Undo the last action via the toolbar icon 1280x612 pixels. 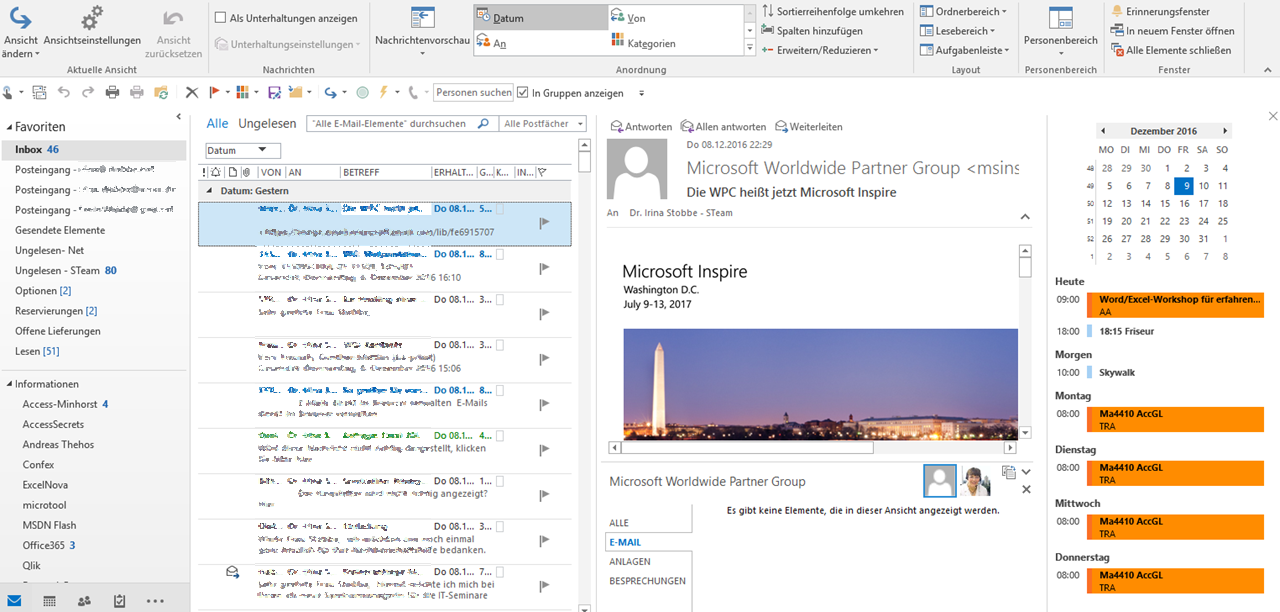point(64,92)
